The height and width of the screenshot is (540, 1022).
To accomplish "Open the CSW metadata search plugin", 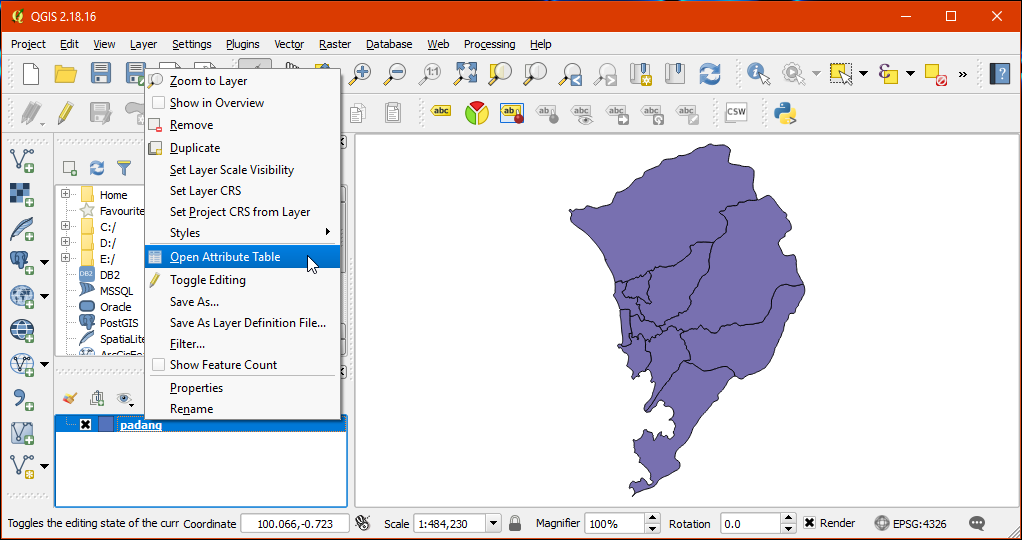I will 737,113.
